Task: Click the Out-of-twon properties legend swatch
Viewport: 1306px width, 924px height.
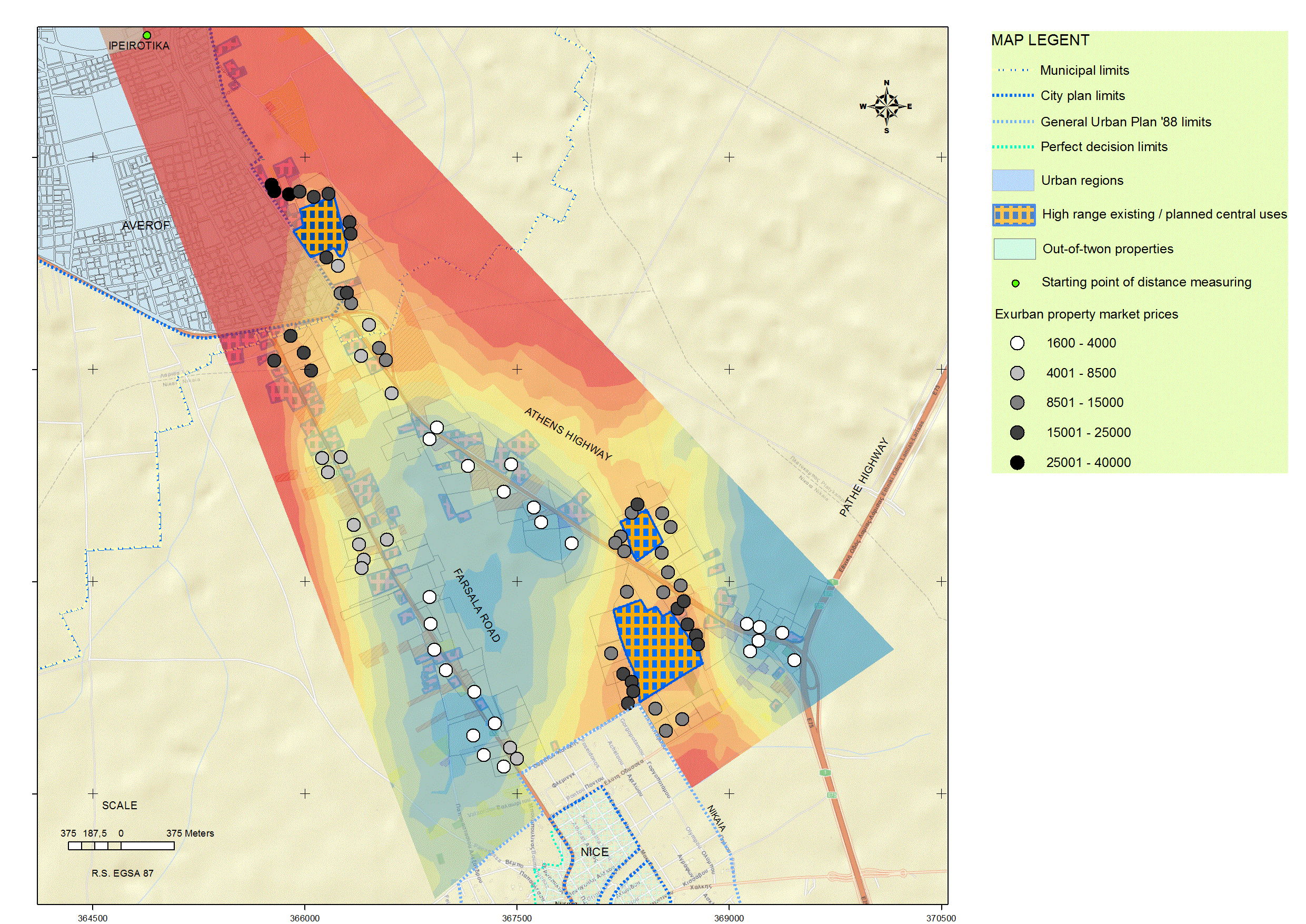Action: click(1014, 249)
